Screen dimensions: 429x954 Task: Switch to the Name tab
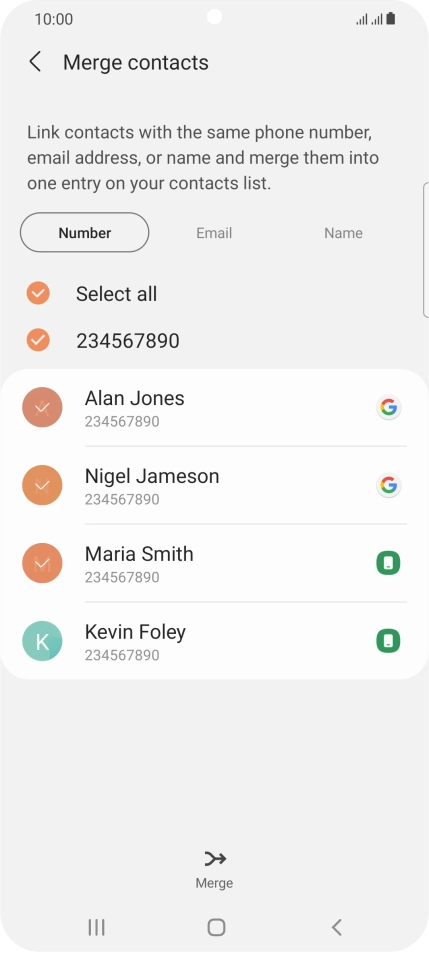point(343,233)
